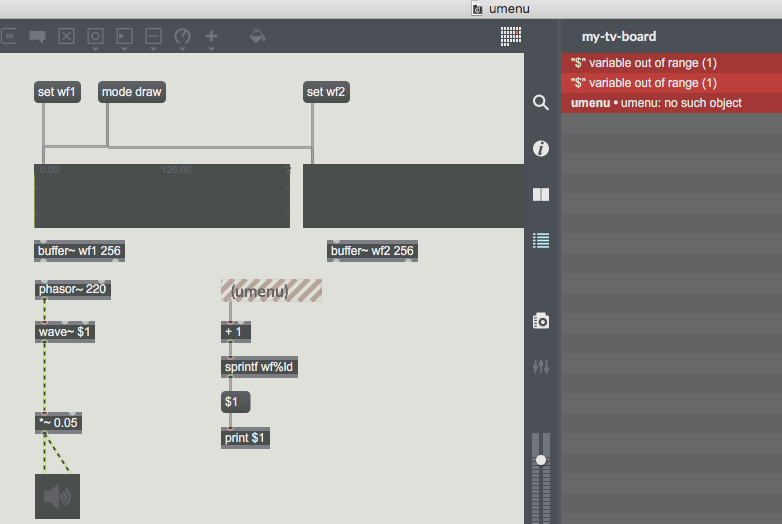
Task: Open the paint bucket format tool
Action: tap(257, 37)
